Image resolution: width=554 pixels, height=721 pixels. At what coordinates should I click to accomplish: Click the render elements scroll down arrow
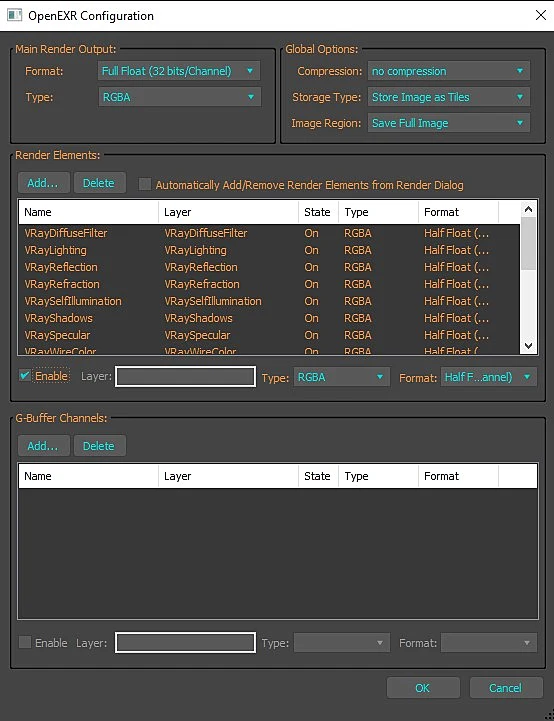coord(528,346)
